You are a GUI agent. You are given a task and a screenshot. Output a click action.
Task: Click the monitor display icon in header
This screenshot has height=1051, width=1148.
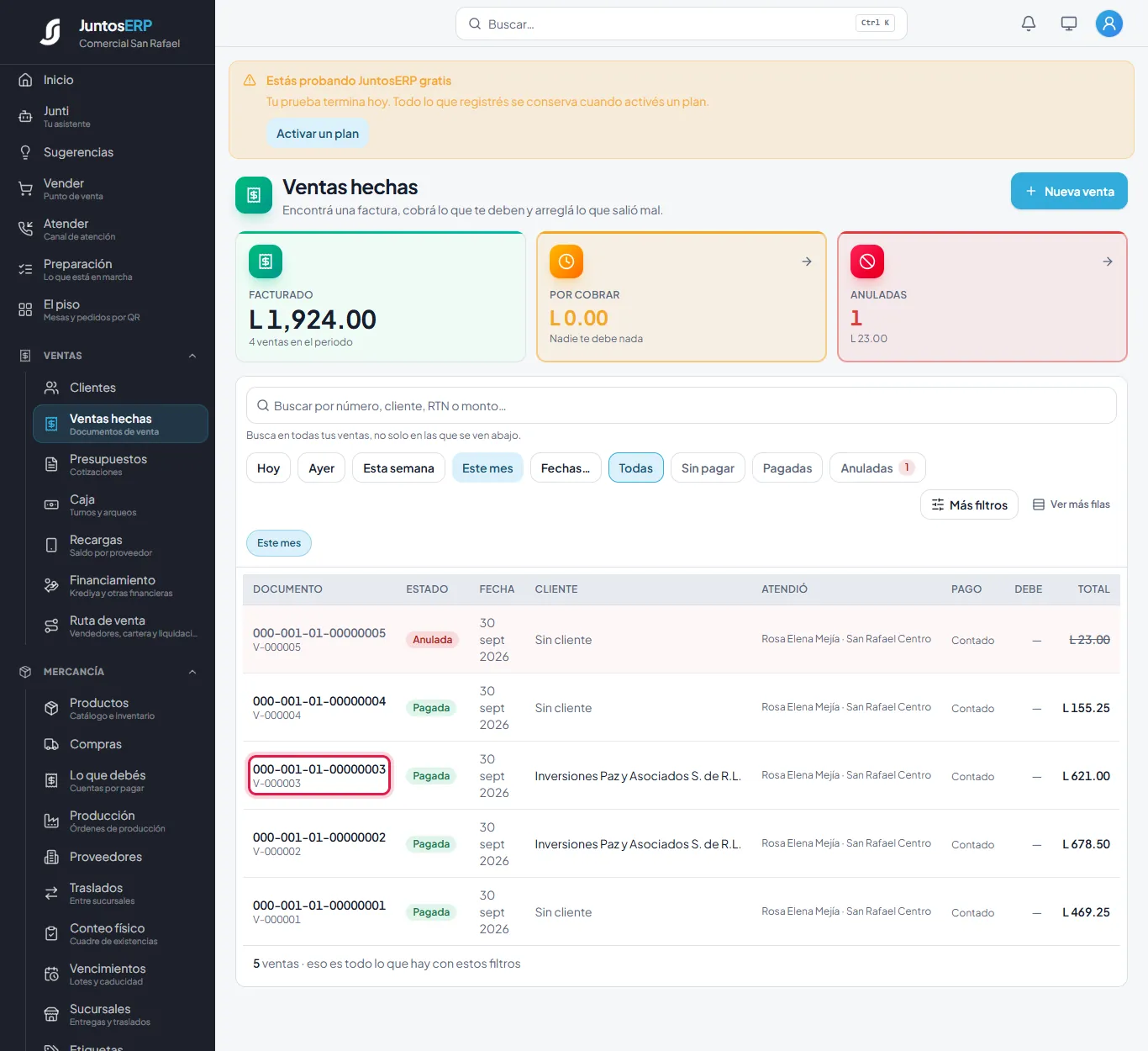coord(1069,24)
